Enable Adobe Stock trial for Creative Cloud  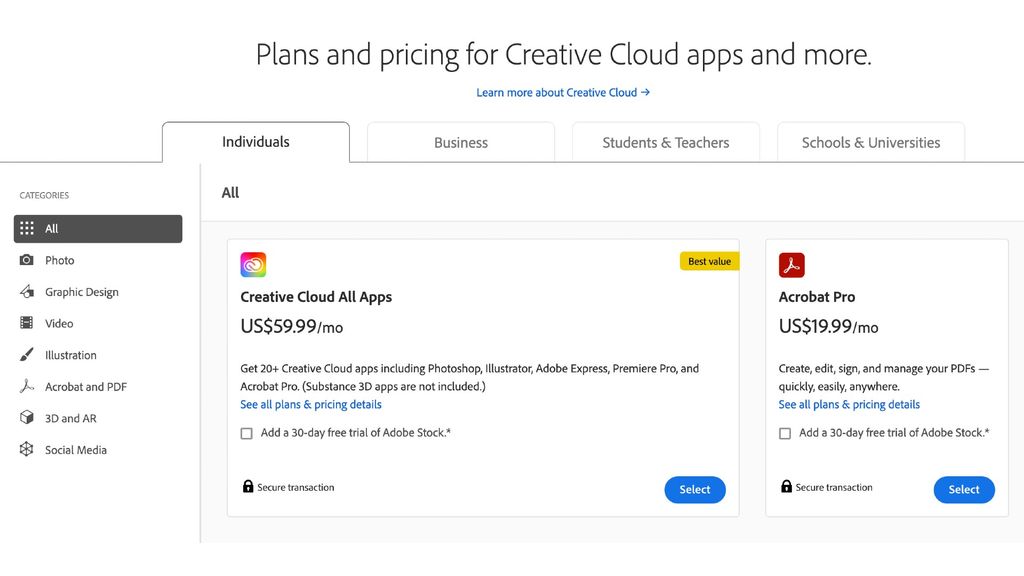[x=246, y=433]
